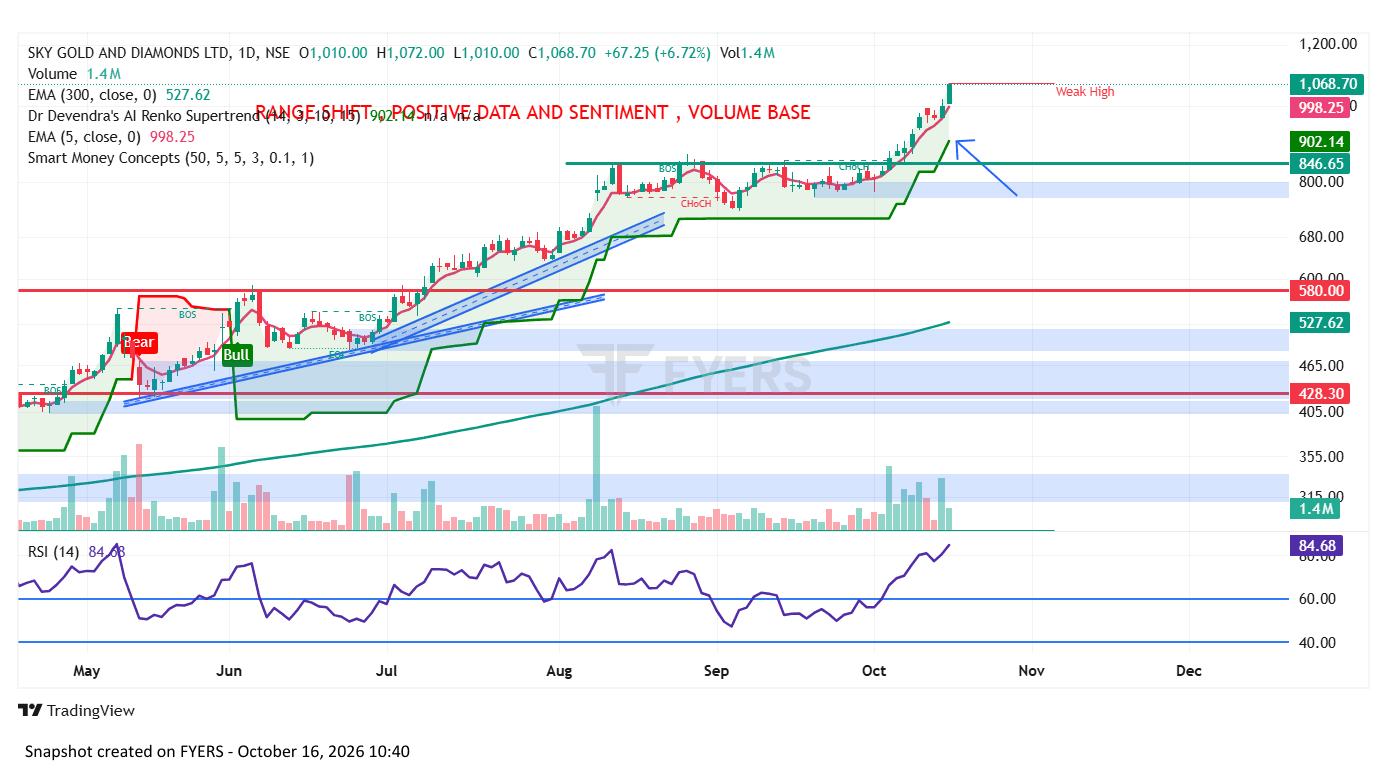Select Oct on the time axis
1387x772 pixels.
[874, 671]
